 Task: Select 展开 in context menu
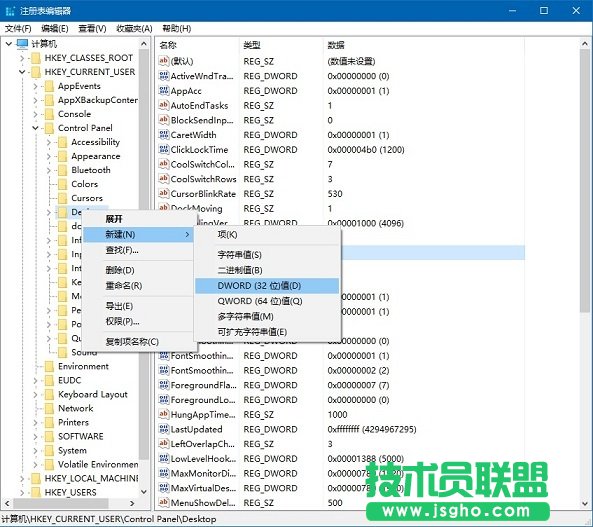pos(138,219)
